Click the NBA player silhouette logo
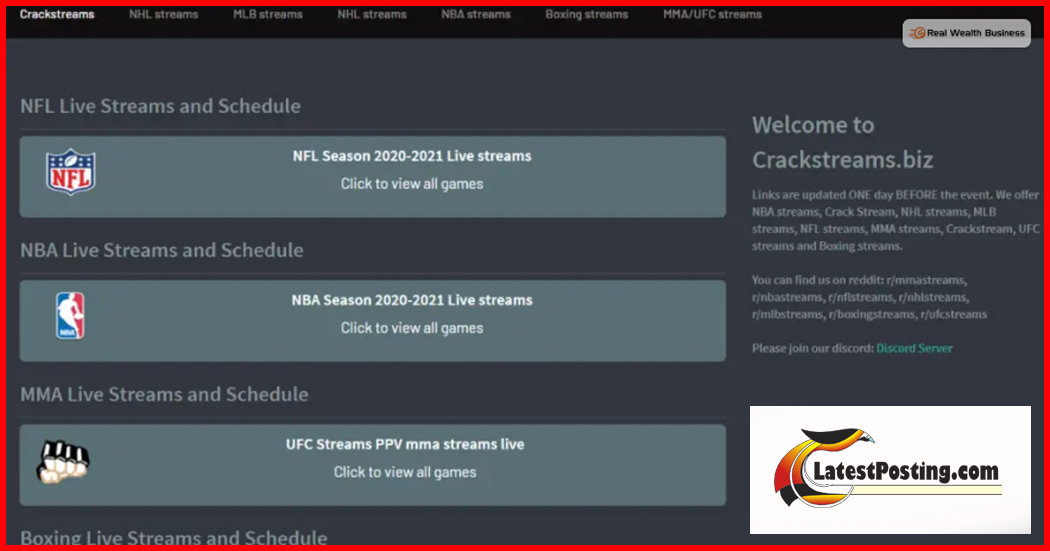Image resolution: width=1050 pixels, height=551 pixels. click(70, 316)
